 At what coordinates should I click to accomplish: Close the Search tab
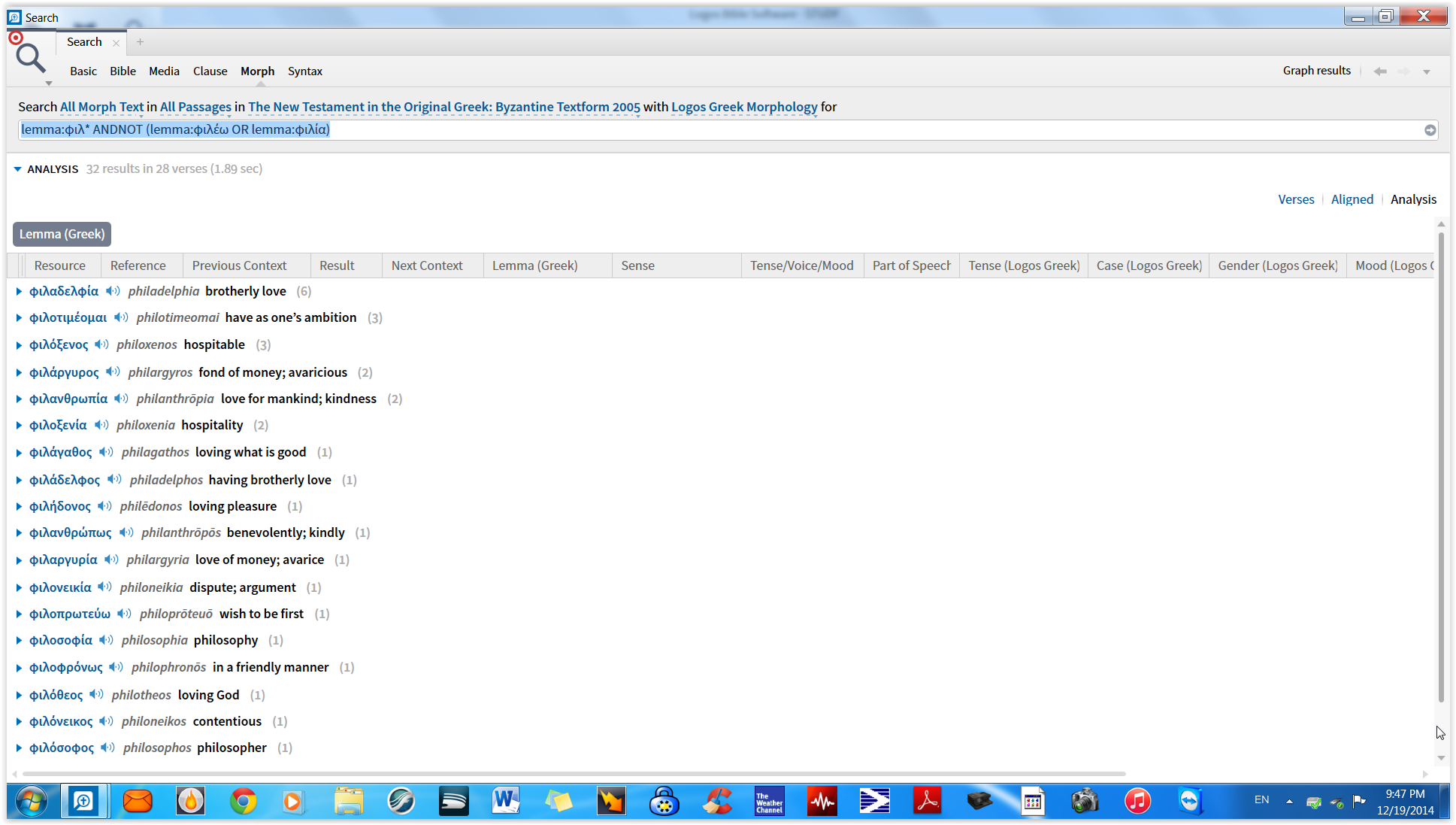(x=116, y=43)
